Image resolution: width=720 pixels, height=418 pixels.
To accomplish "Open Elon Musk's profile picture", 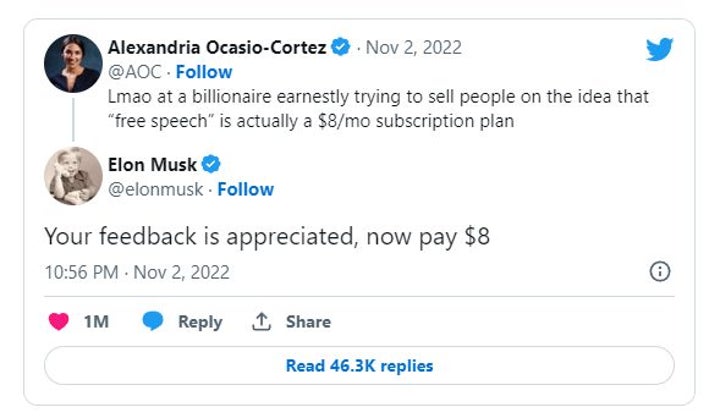I will click(x=73, y=176).
